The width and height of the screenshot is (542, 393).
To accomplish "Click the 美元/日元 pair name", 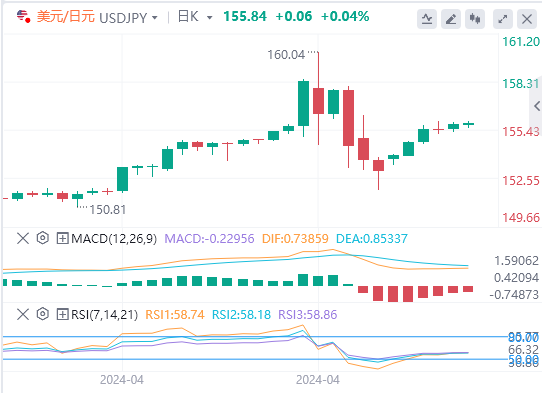I will (66, 17).
